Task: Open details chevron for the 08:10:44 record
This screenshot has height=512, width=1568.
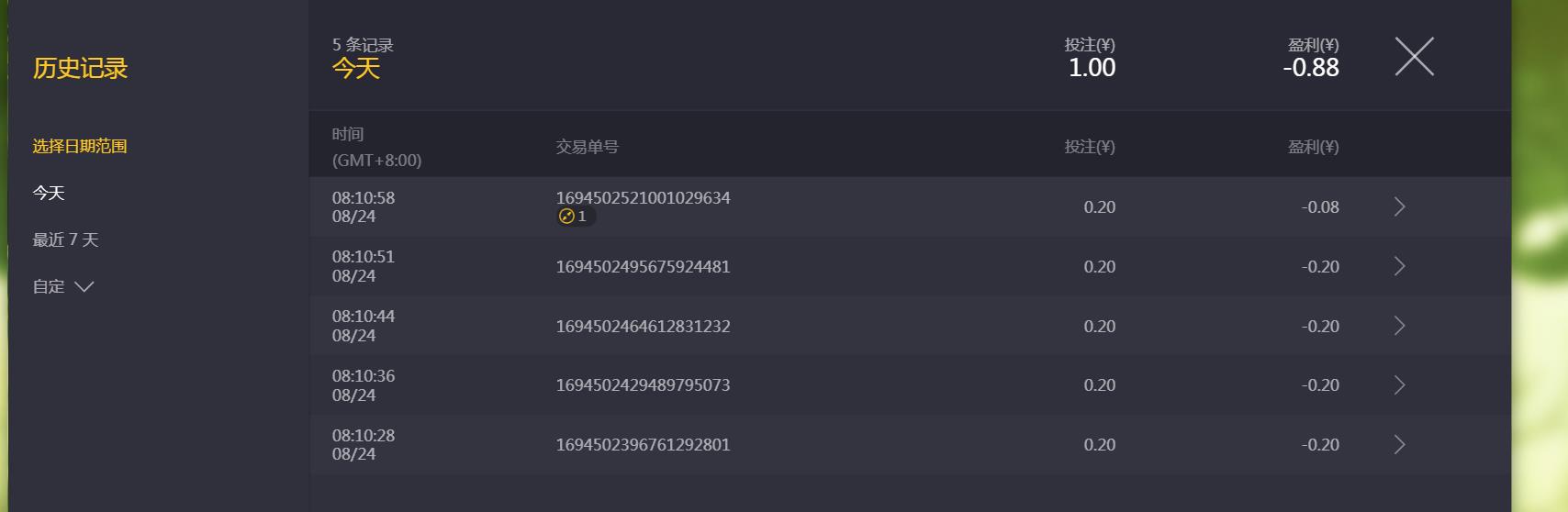Action: 1399,326
